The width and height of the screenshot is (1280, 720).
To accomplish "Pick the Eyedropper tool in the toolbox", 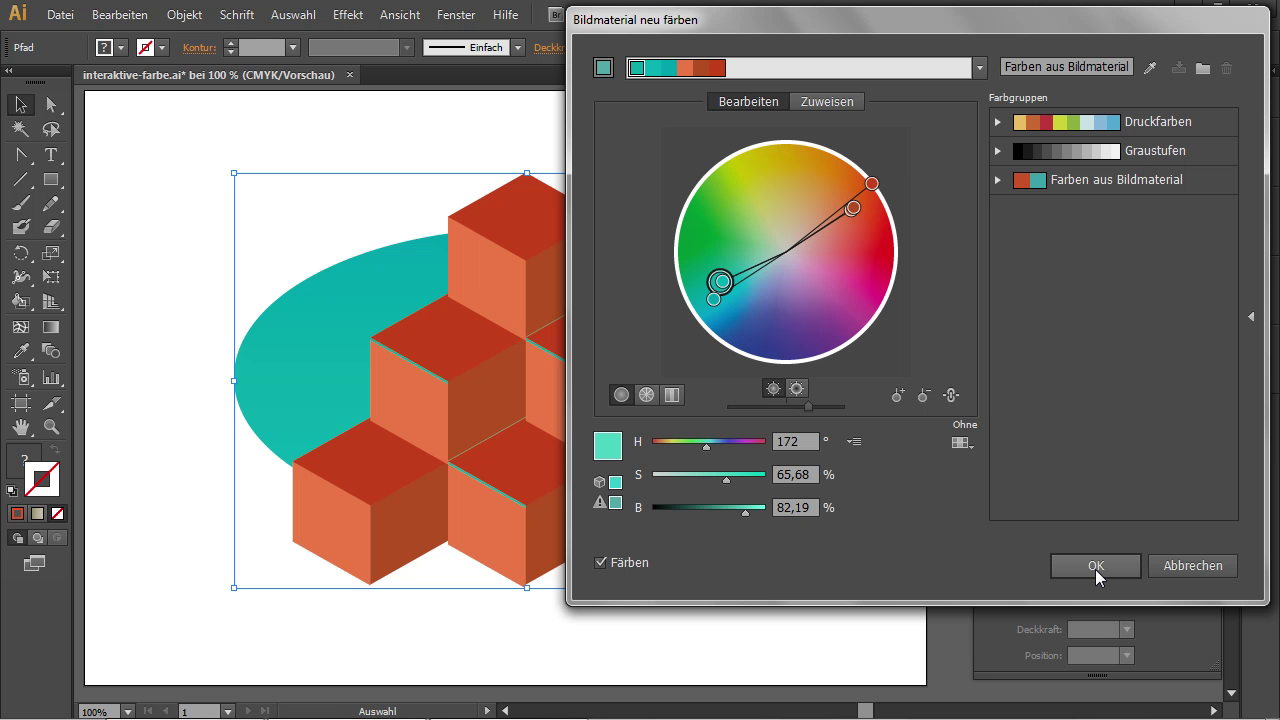I will (21, 351).
